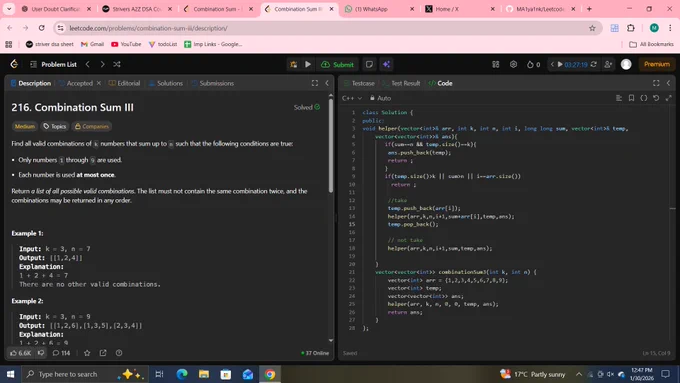Reset the timer refresh icon
680x383 pixels.
click(x=594, y=64)
